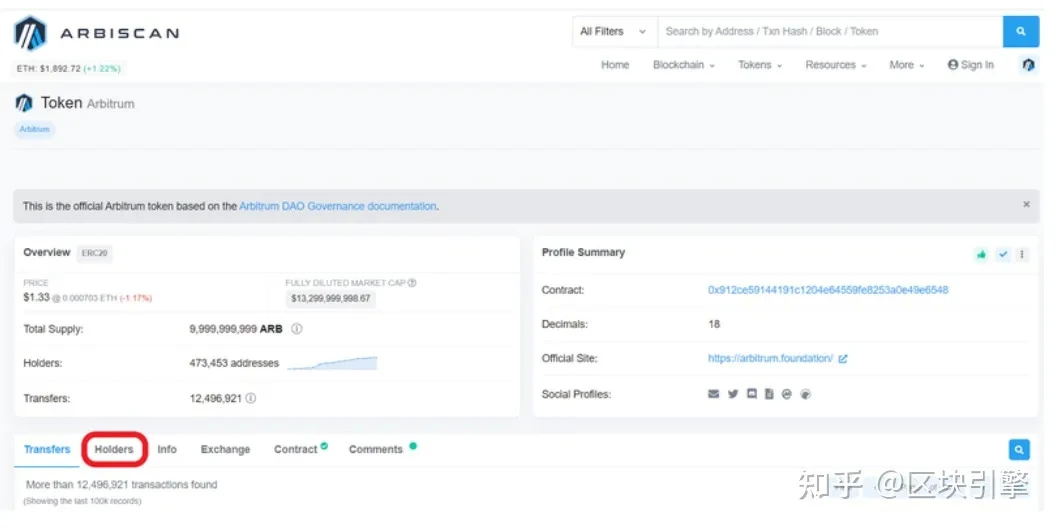Click the Decimals value 18
The height and width of the screenshot is (528, 1056).
coord(714,324)
